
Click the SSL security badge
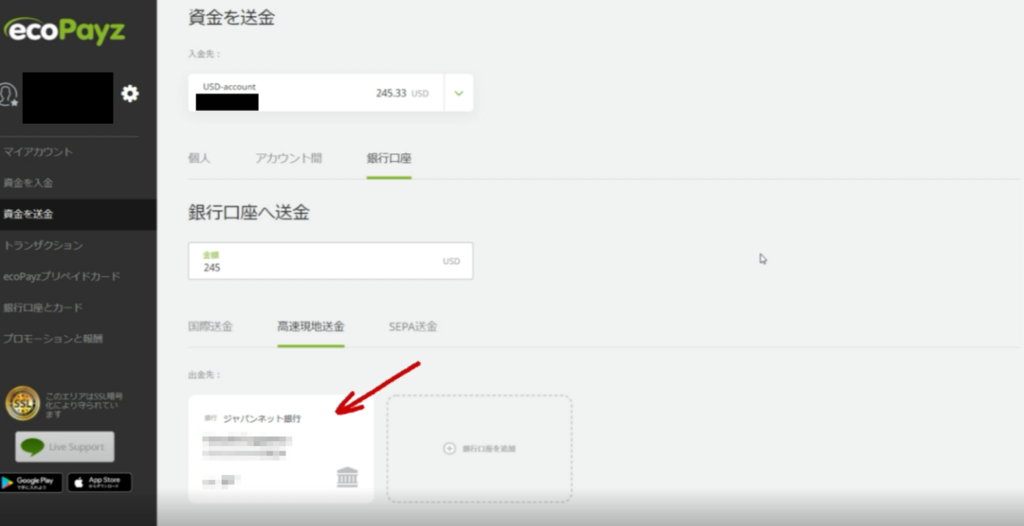point(22,403)
